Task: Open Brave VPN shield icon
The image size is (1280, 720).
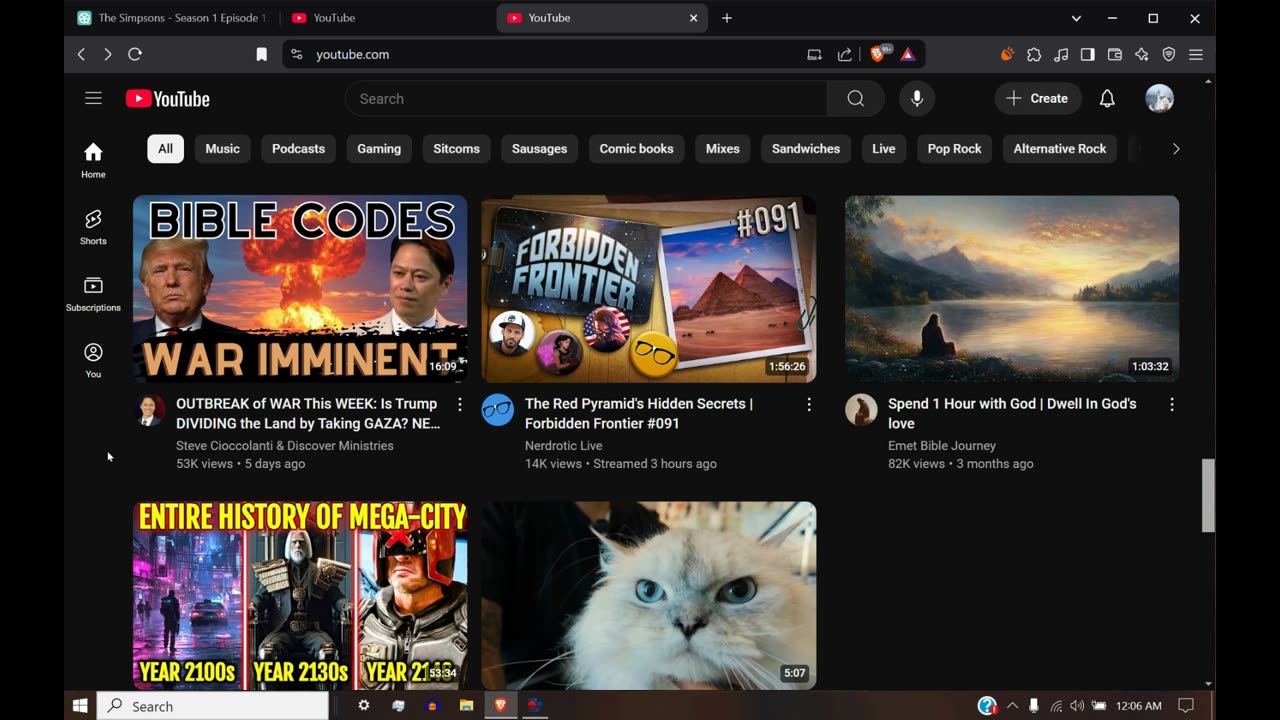Action: click(1168, 55)
